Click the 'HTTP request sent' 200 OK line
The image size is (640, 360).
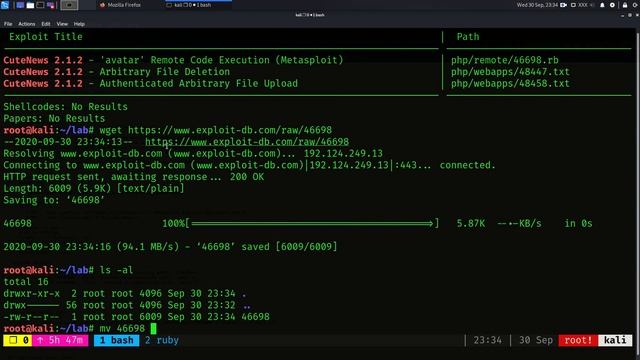pos(133,177)
